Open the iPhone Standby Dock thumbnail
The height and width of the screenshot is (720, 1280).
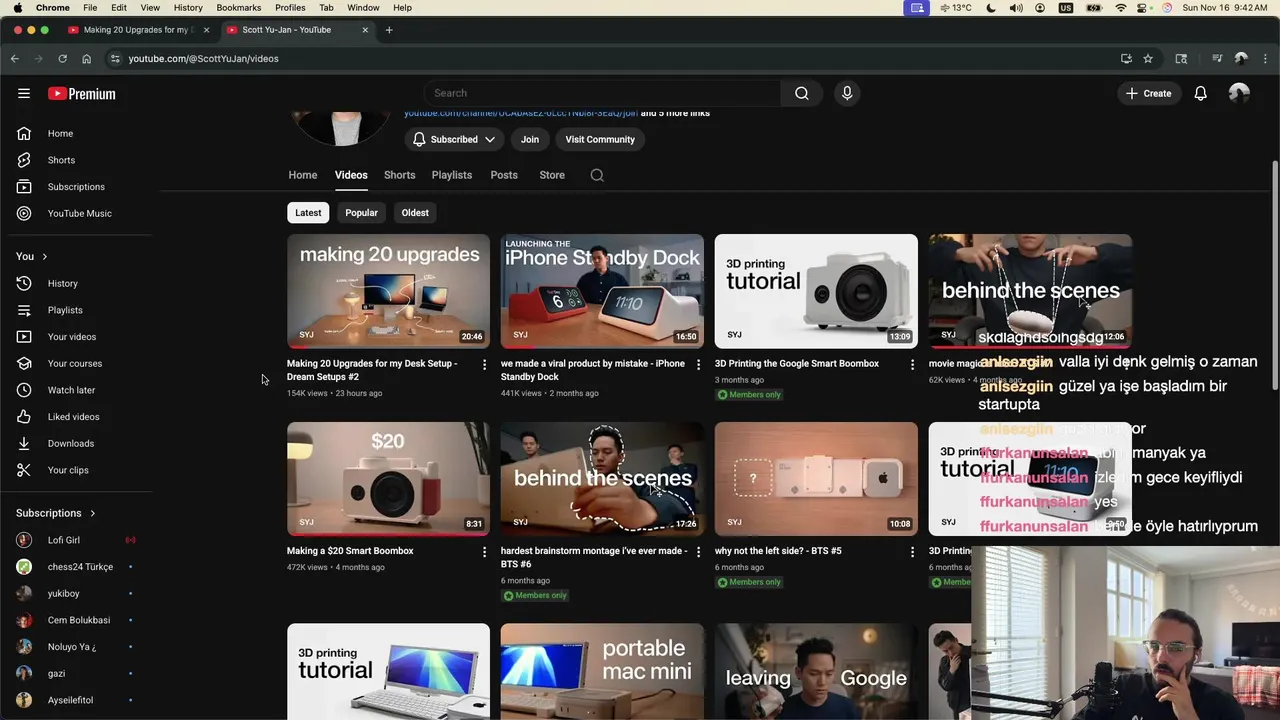coord(602,291)
